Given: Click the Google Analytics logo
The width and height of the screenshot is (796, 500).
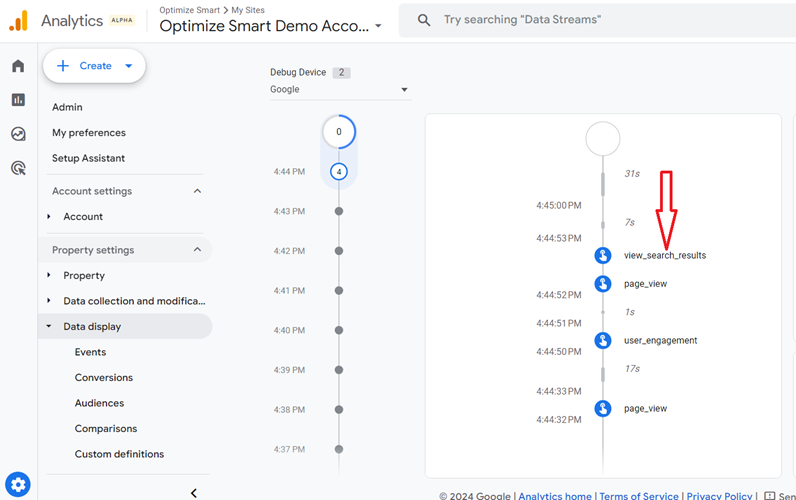Looking at the screenshot, I should [18, 21].
